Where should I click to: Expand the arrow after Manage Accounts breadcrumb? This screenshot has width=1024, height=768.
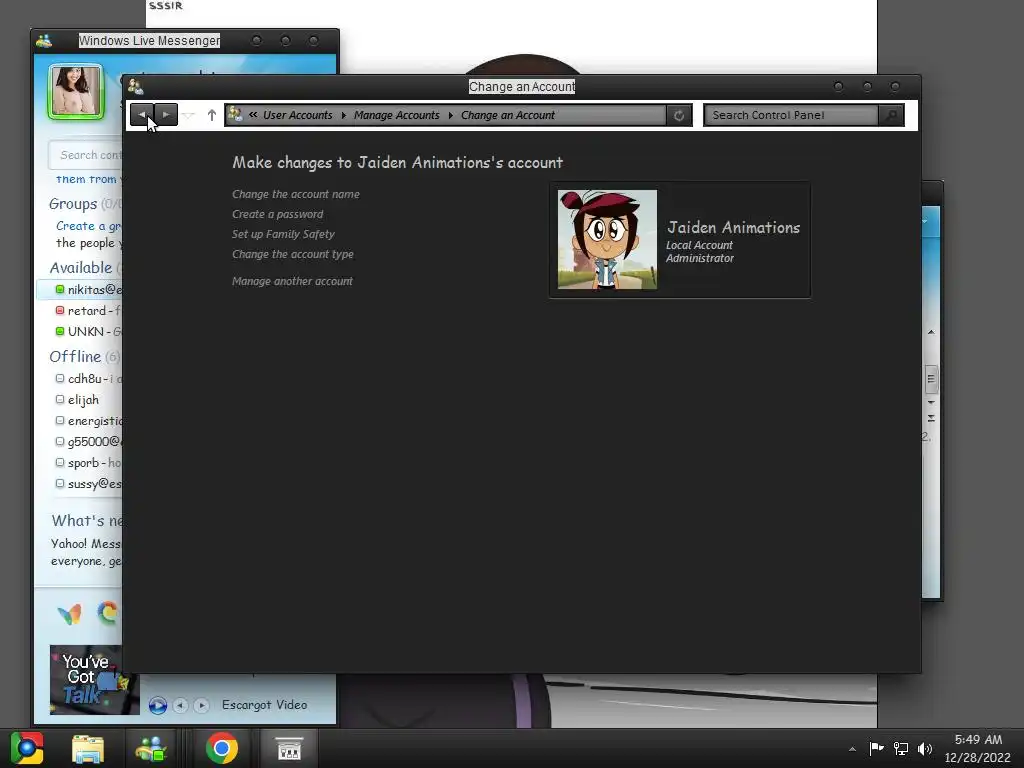(451, 116)
